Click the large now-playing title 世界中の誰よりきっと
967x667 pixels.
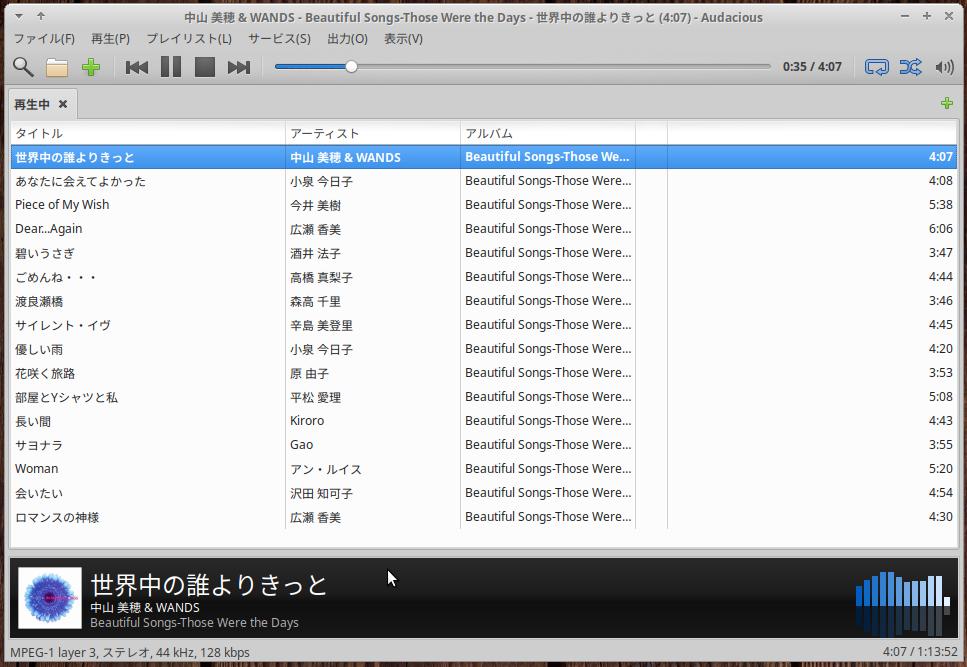[208, 585]
